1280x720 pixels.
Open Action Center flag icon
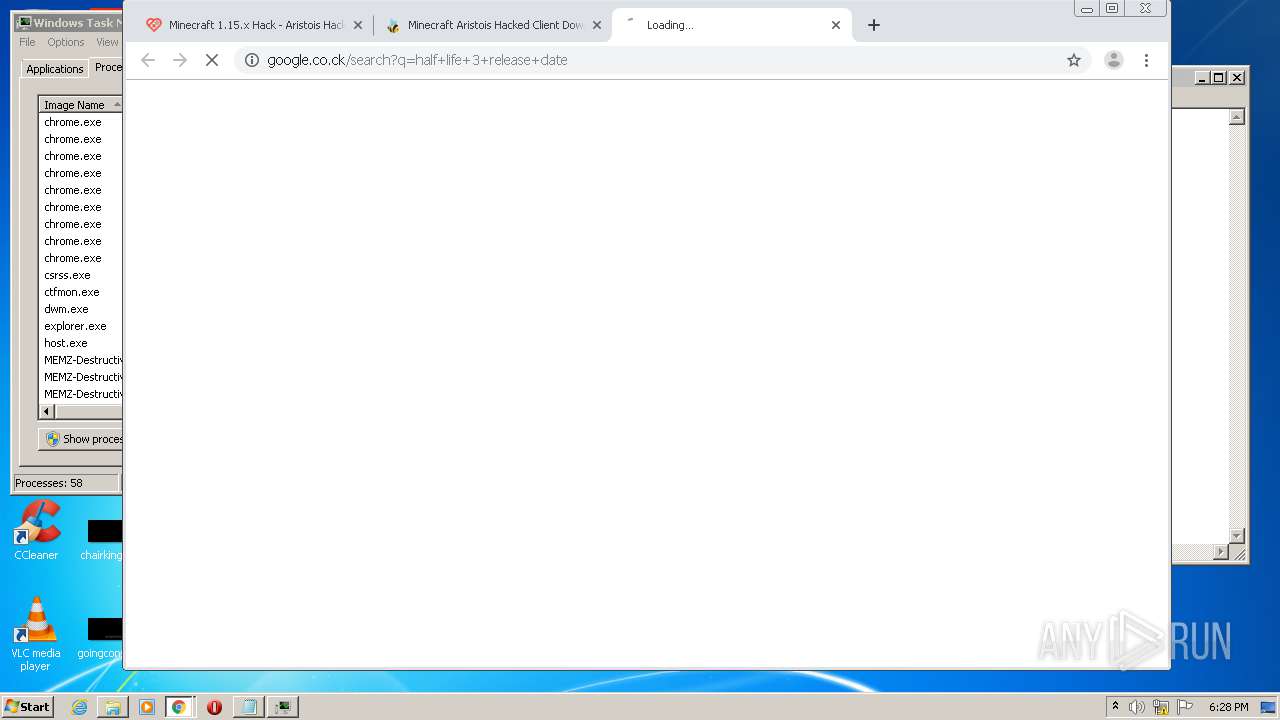(1185, 707)
